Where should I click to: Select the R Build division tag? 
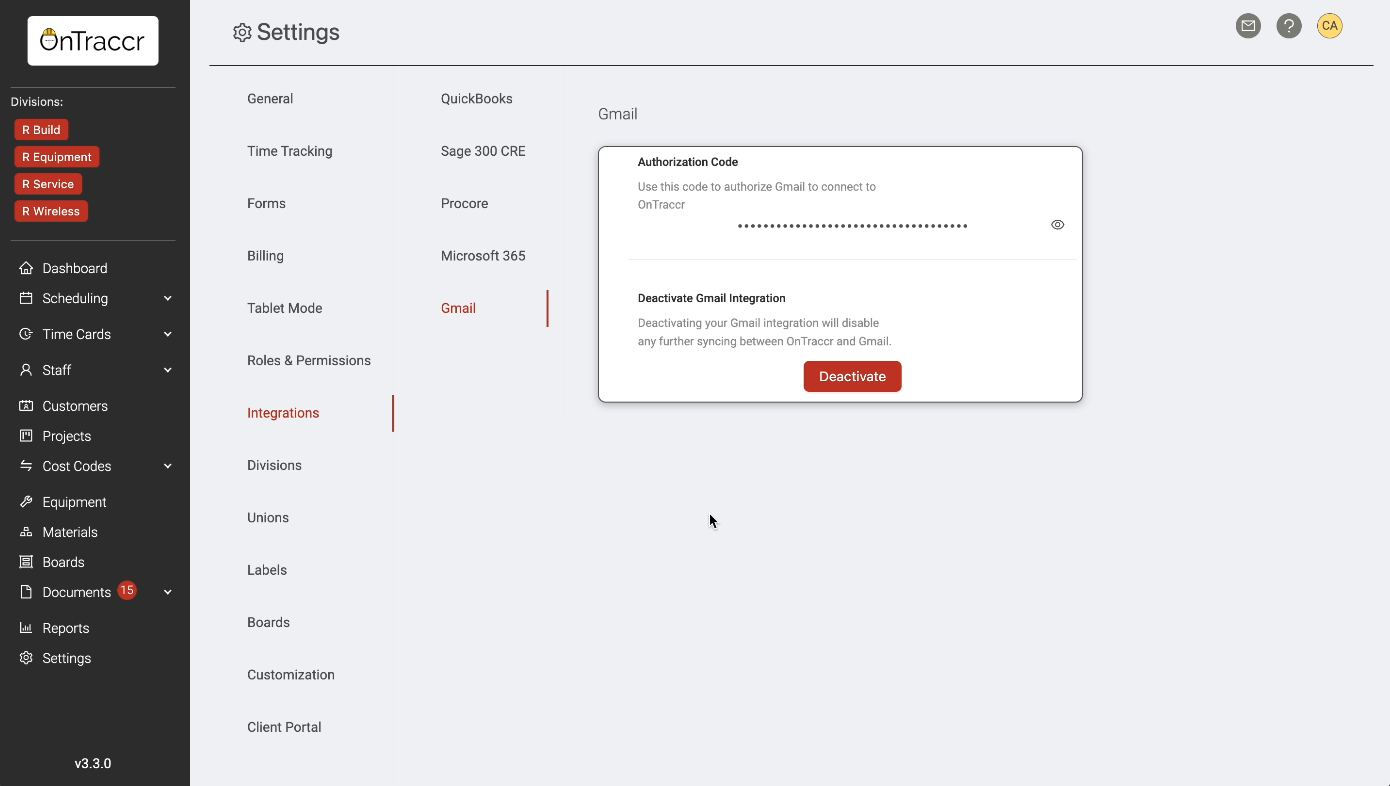[41, 130]
